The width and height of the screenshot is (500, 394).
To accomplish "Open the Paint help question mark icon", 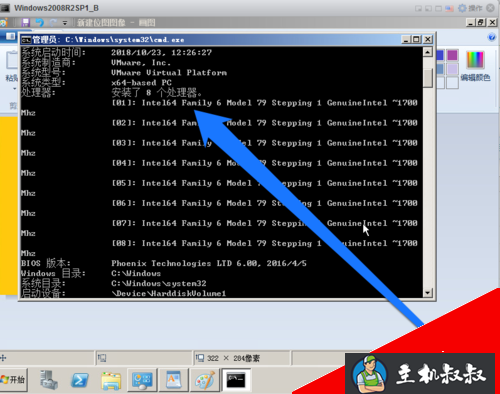I will tap(492, 37).
